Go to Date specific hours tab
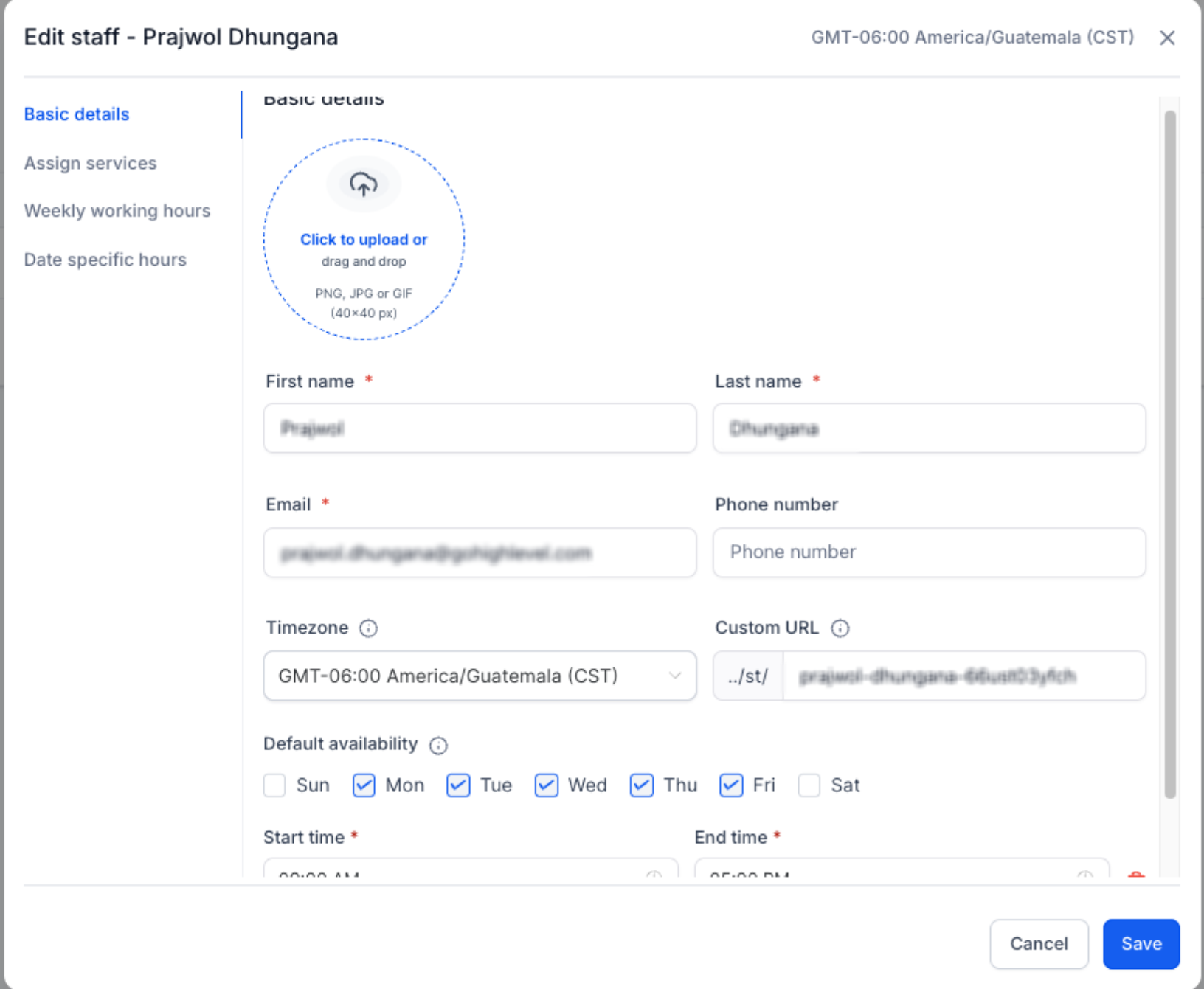Viewport: 1204px width, 989px height. point(105,260)
